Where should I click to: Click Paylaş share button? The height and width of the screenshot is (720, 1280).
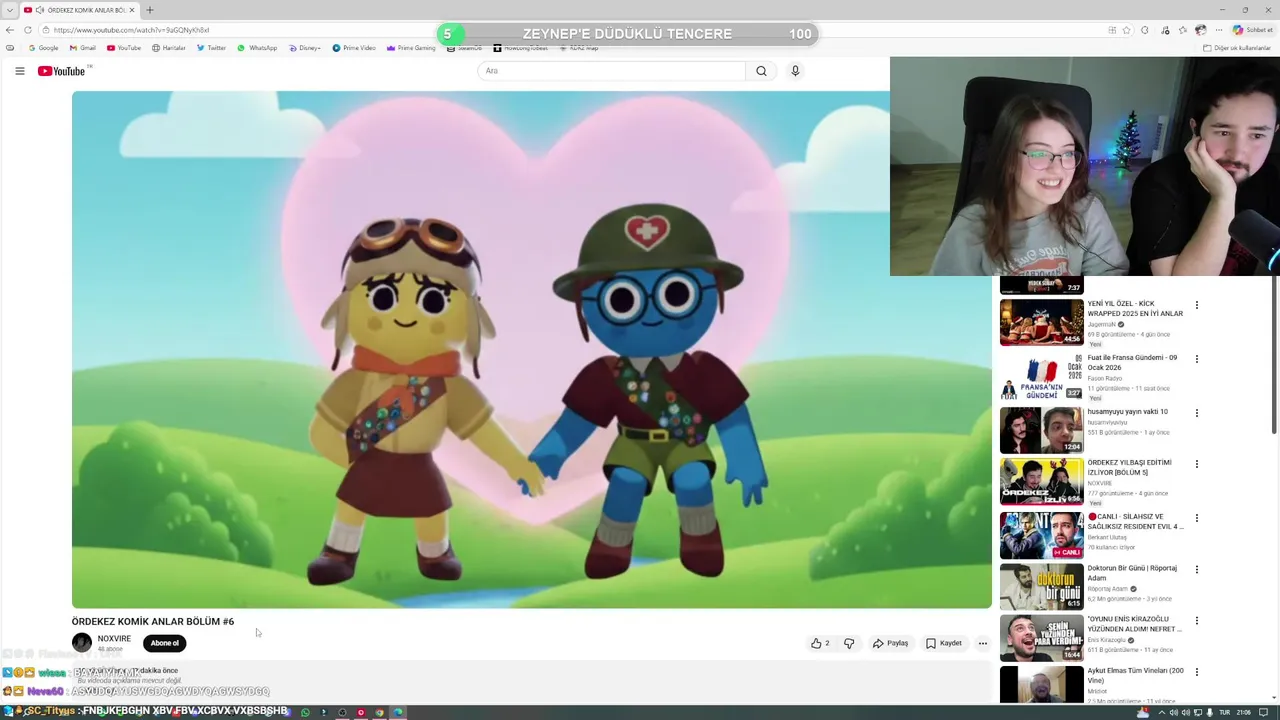pos(890,643)
